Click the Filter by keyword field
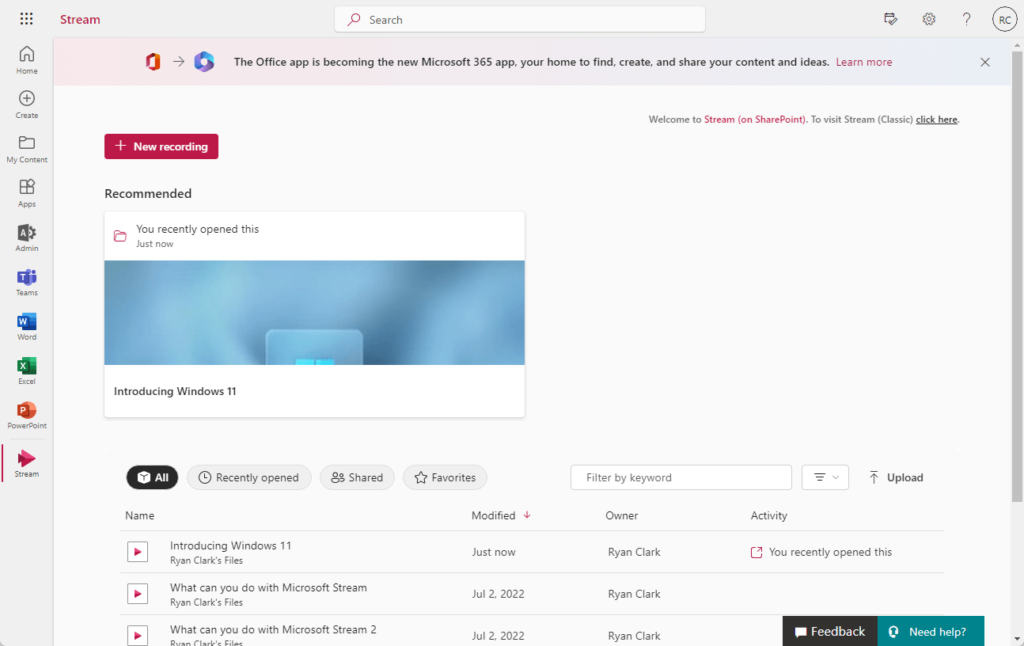The image size is (1024, 646). (680, 477)
